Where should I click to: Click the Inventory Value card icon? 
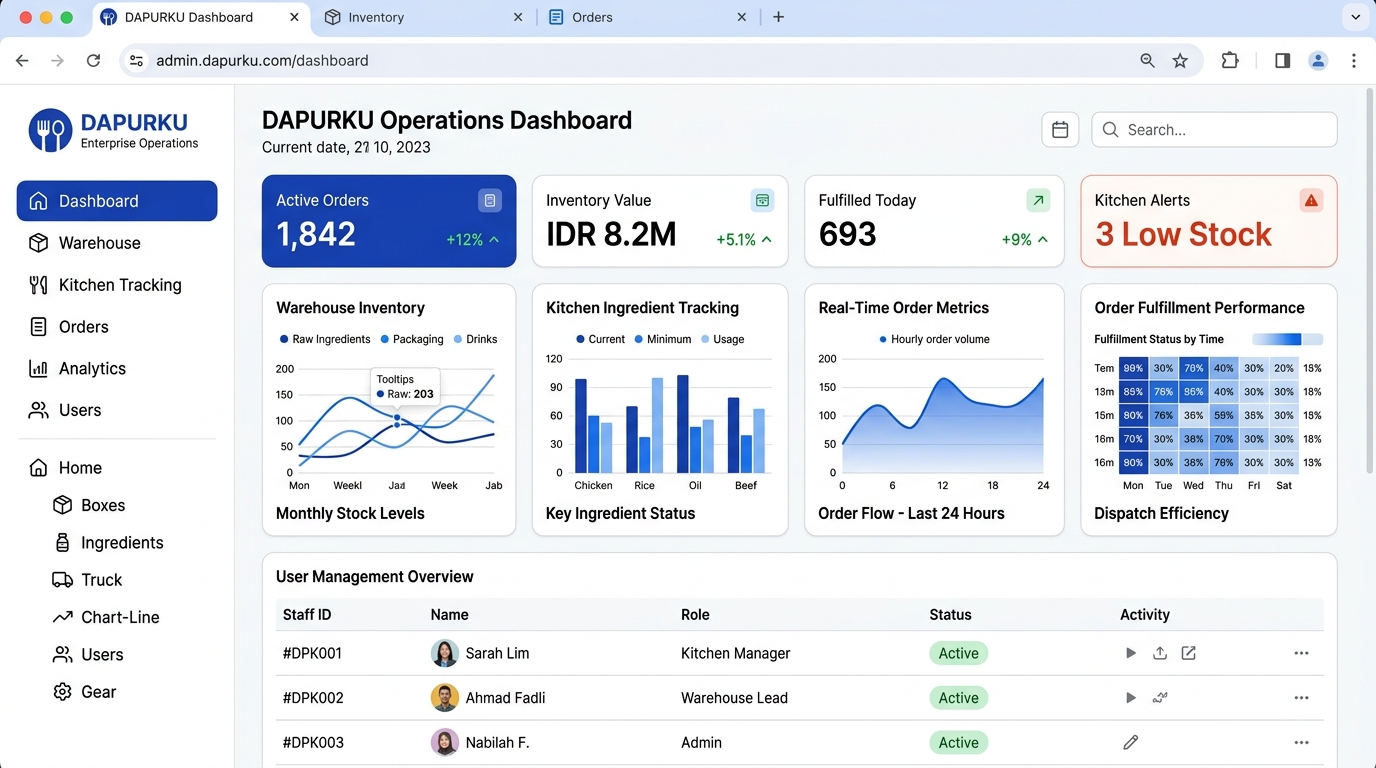tap(762, 201)
